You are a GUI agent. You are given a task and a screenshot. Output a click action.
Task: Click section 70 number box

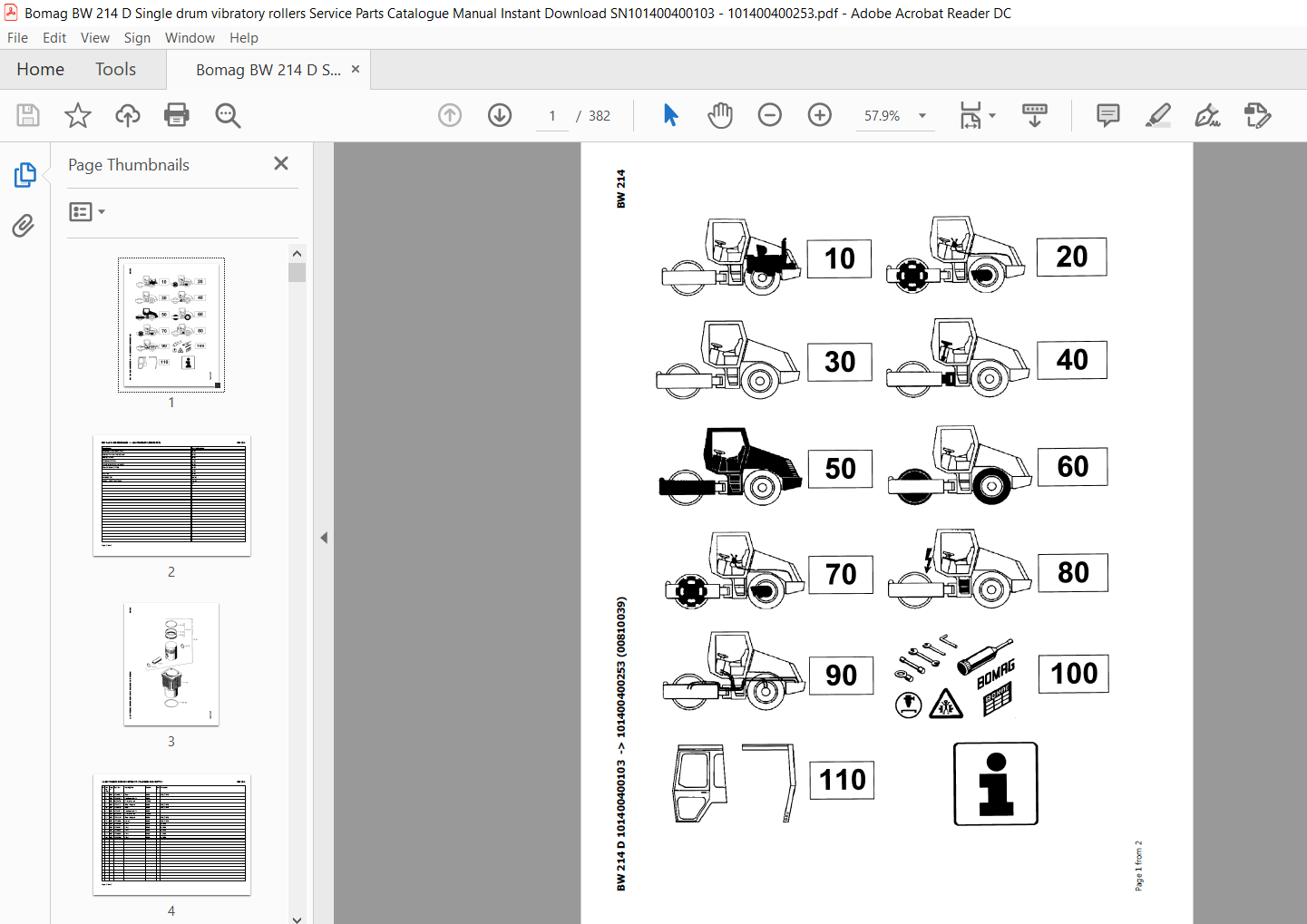[x=842, y=574]
